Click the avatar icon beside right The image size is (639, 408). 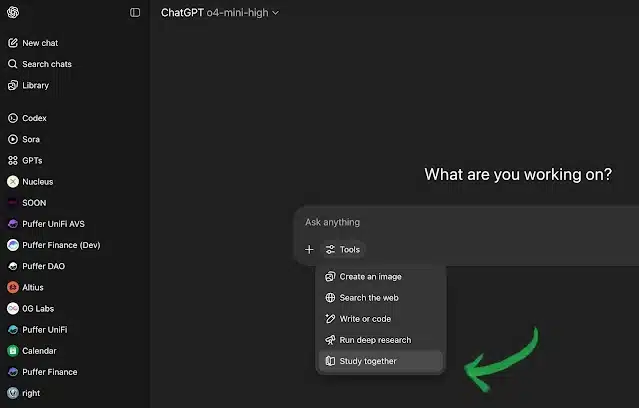point(13,393)
